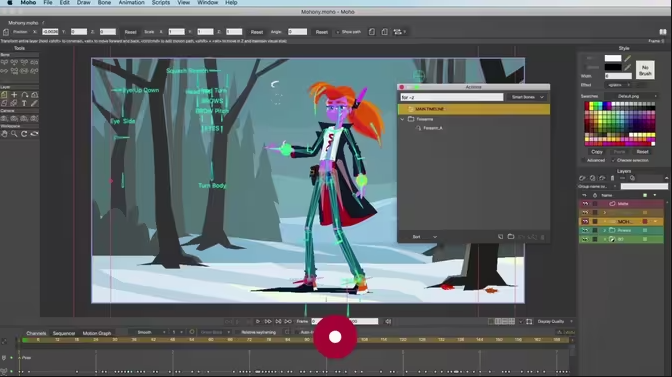
Task: Open the Group name filter dropdown
Action: point(597,186)
